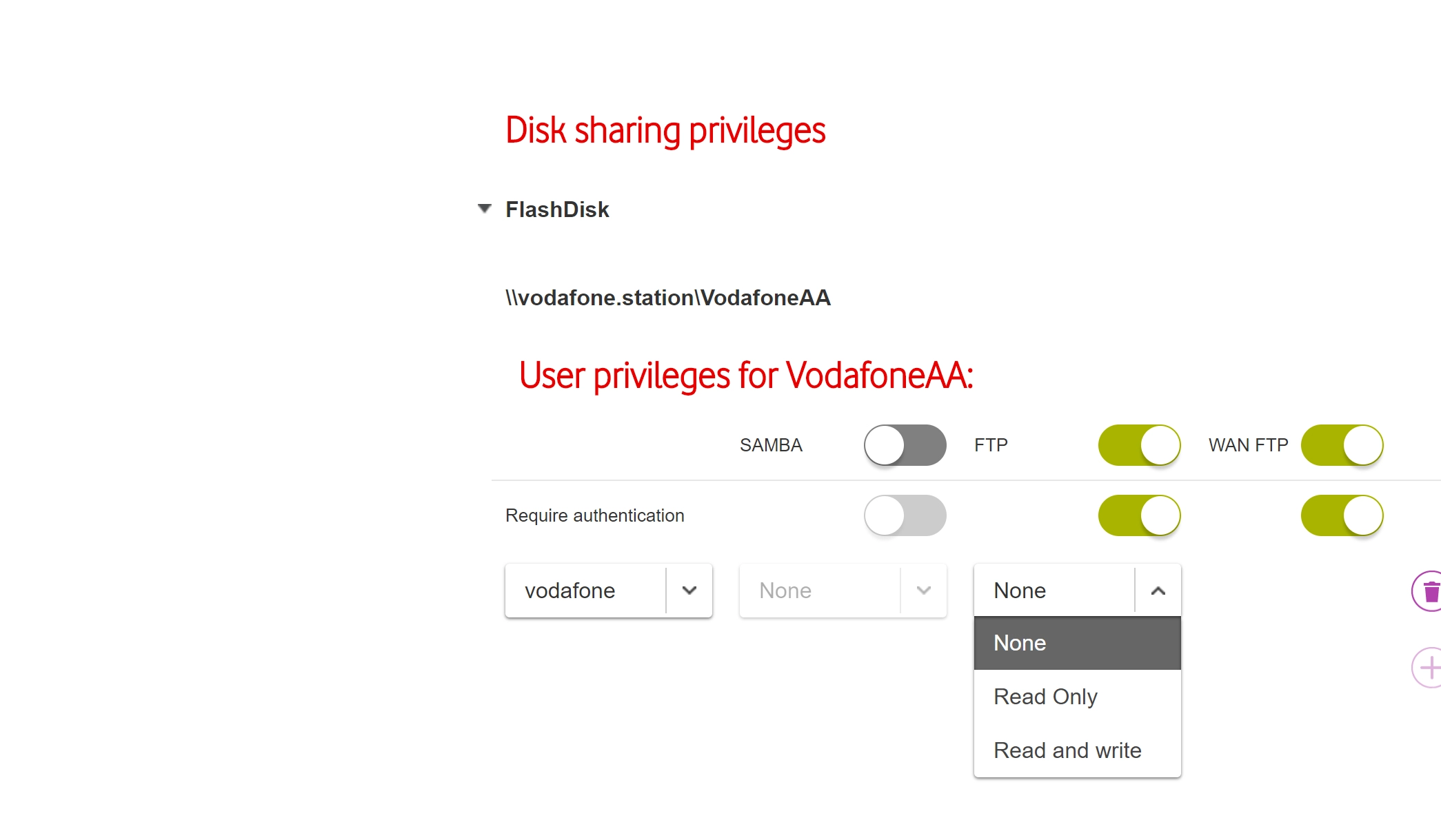The height and width of the screenshot is (840, 1441).
Task: Click the Require authentication label
Action: 594,515
